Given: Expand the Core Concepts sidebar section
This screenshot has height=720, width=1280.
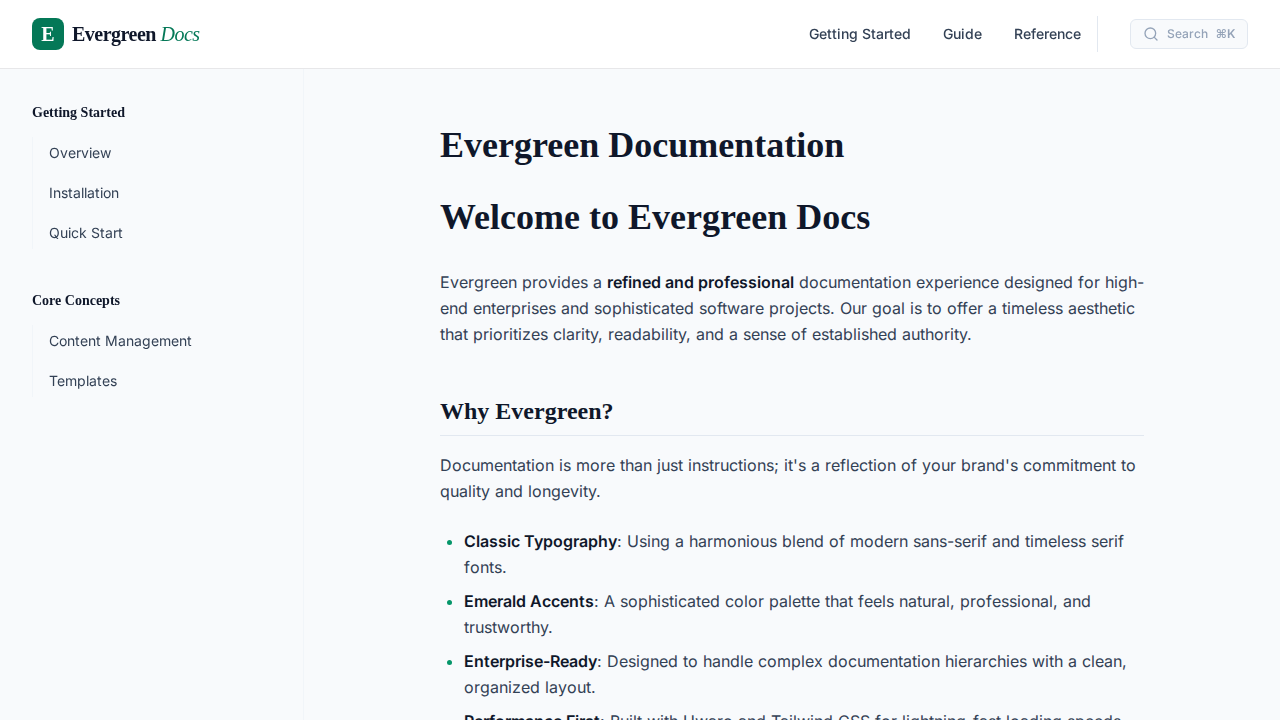Looking at the screenshot, I should click(76, 300).
